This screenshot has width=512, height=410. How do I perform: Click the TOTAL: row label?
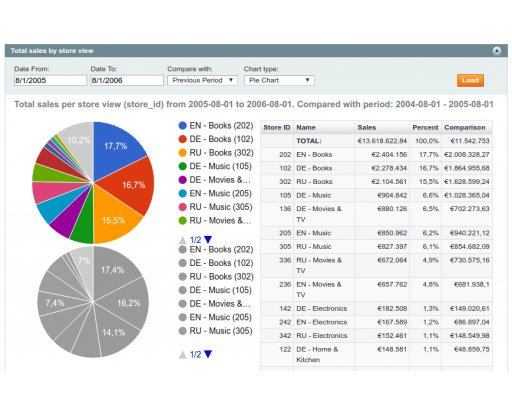309,141
